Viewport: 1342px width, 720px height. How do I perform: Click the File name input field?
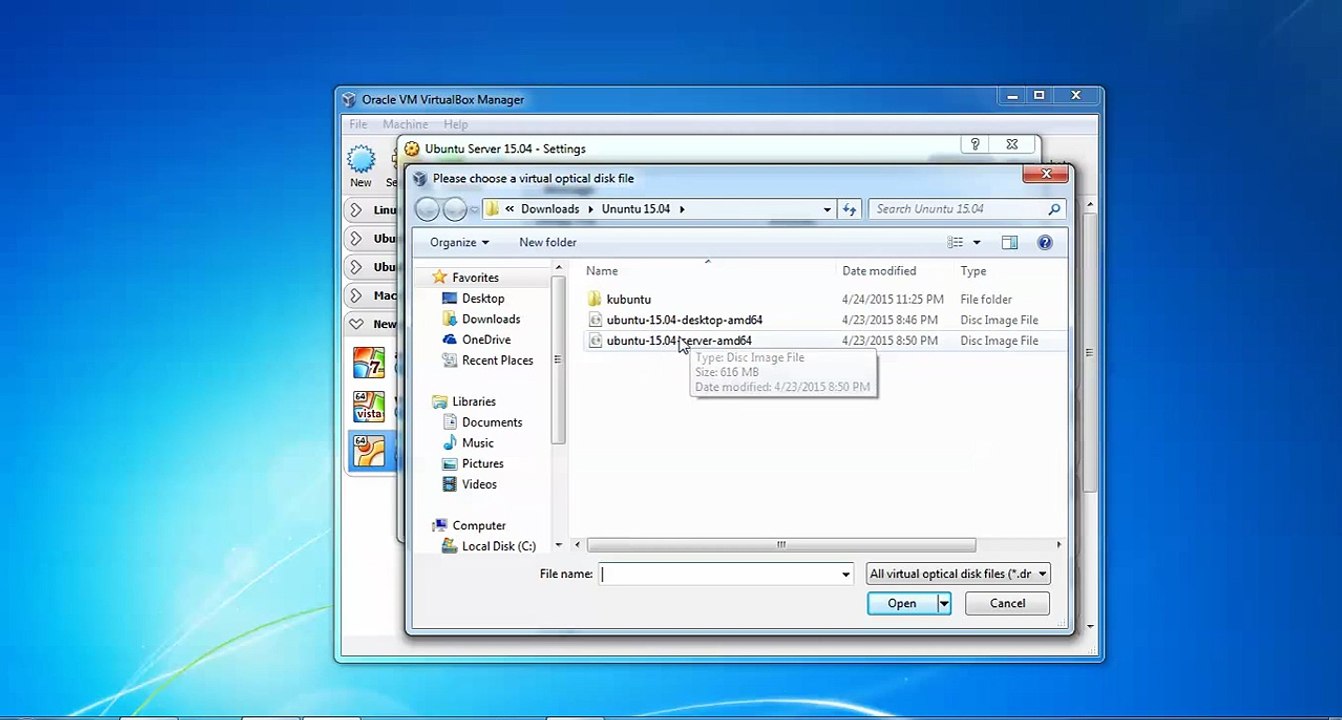[720, 574]
